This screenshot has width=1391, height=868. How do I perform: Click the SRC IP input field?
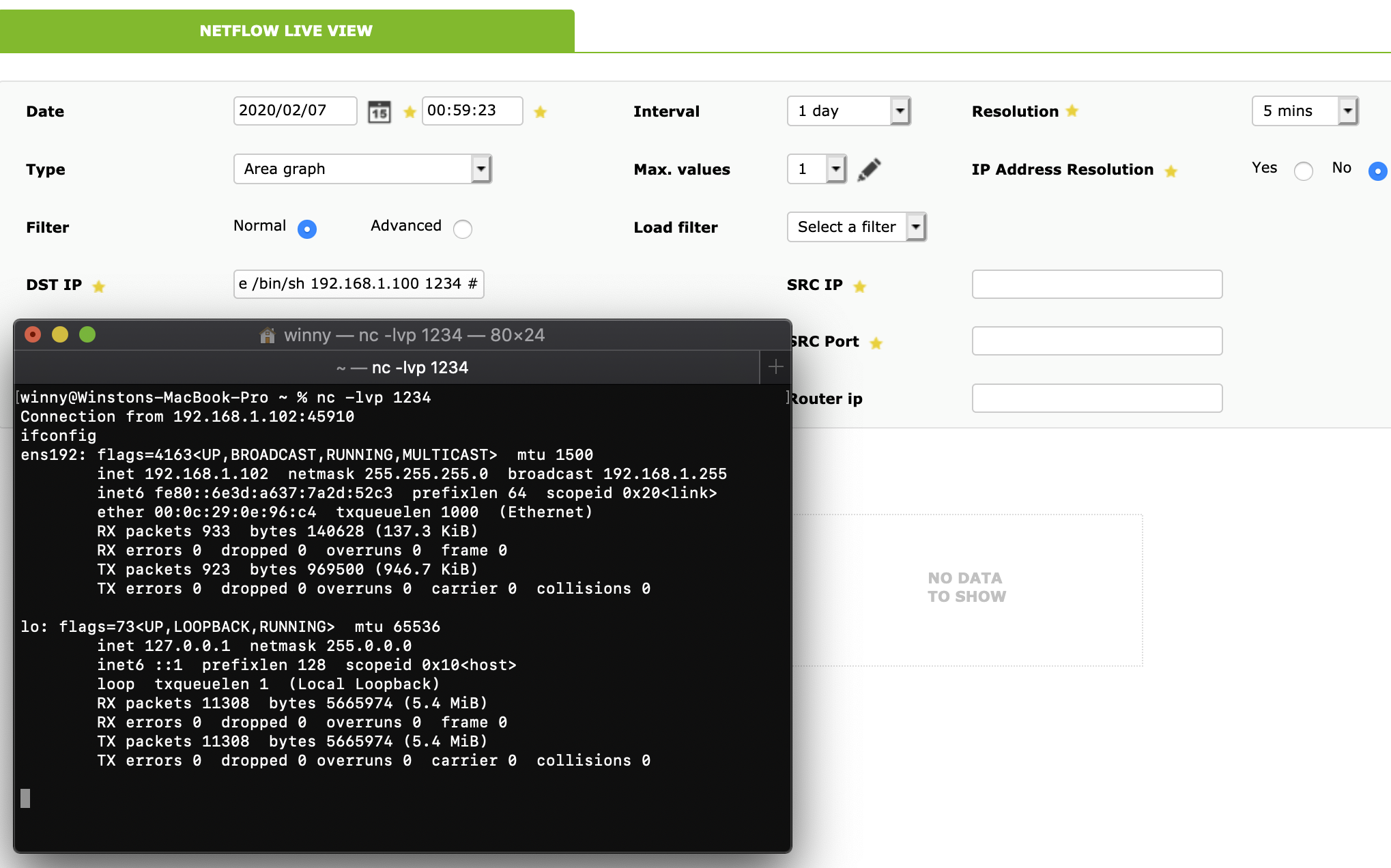1097,284
